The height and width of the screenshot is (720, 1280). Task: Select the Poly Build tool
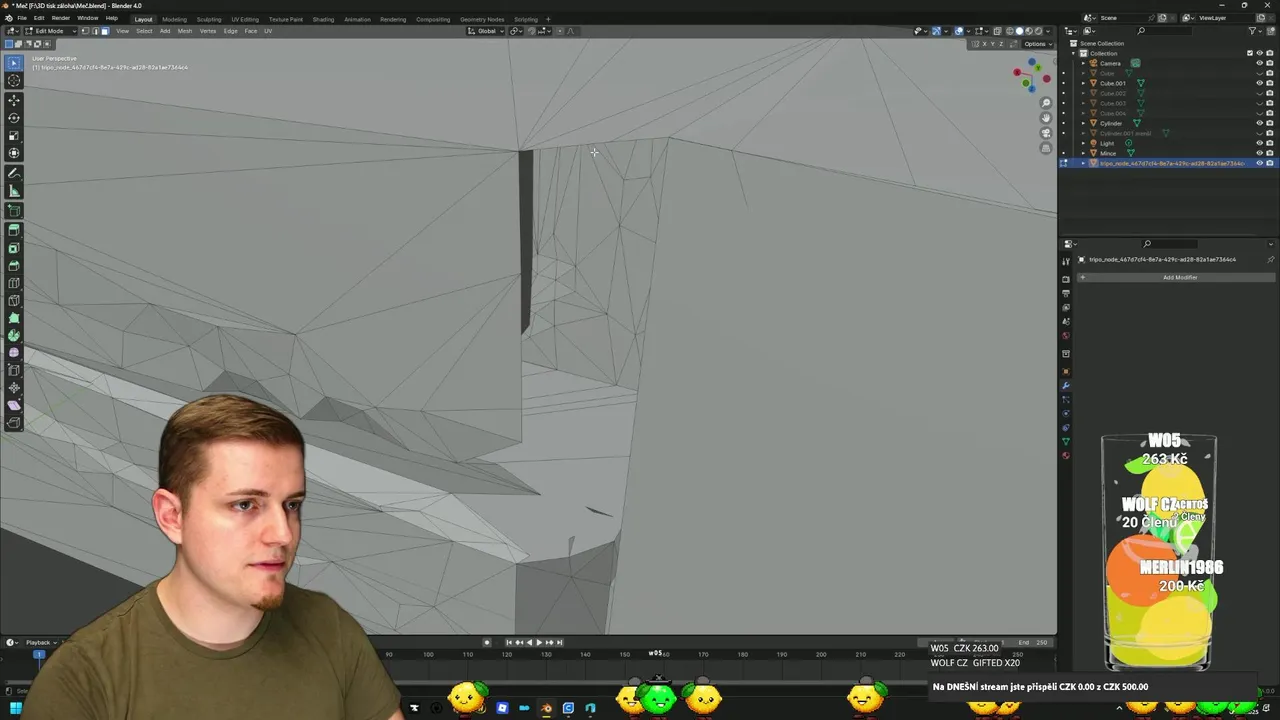tap(14, 319)
